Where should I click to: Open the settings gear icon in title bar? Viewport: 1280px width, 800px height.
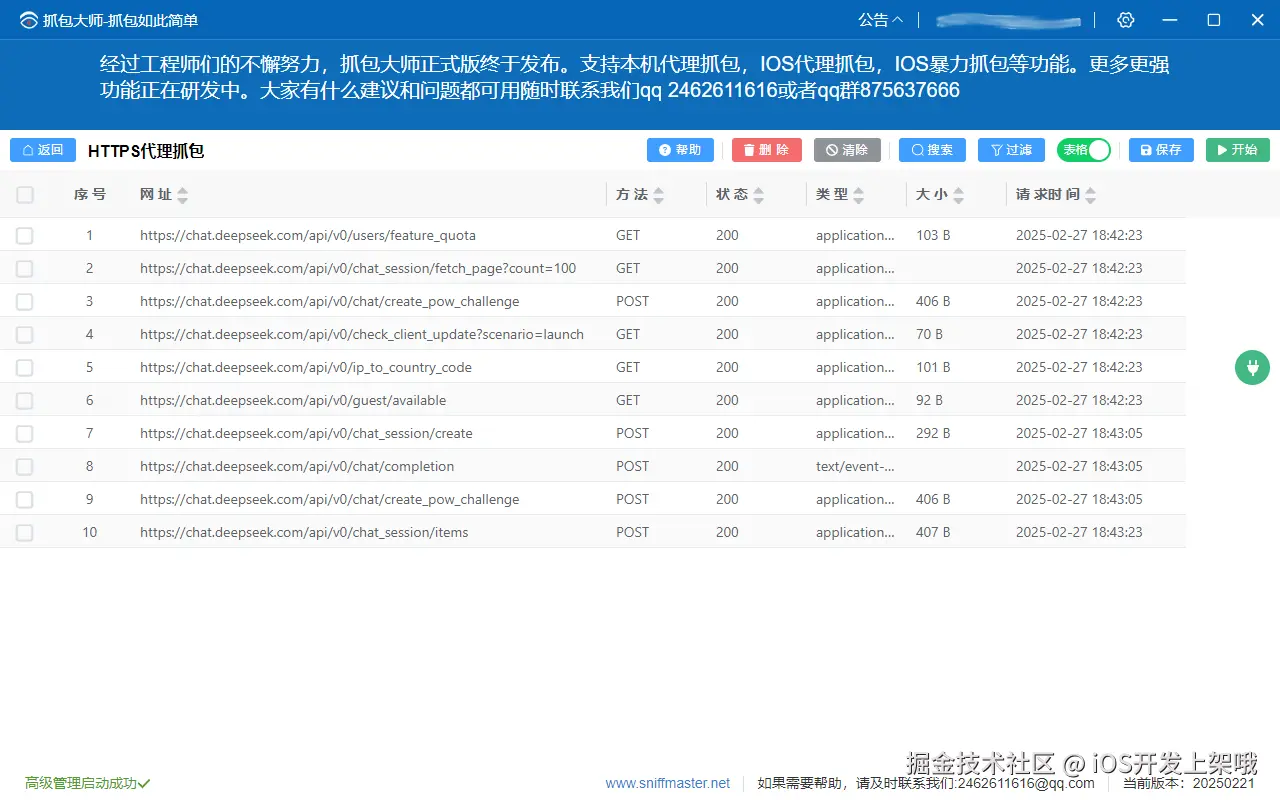coord(1126,20)
